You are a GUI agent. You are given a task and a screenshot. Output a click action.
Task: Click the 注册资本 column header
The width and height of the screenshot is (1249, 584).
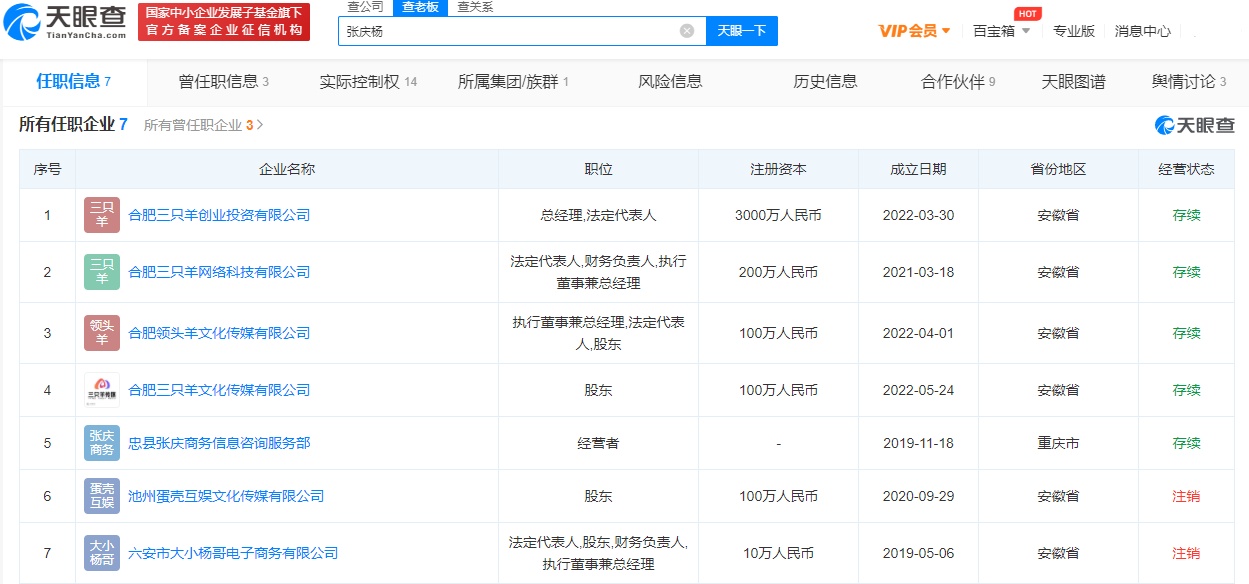(x=778, y=169)
